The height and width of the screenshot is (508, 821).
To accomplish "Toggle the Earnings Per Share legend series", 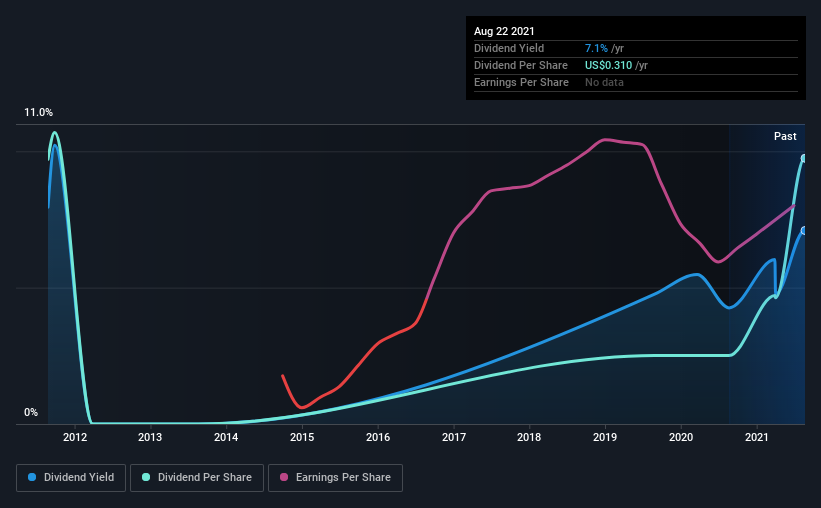I will pyautogui.click(x=336, y=478).
